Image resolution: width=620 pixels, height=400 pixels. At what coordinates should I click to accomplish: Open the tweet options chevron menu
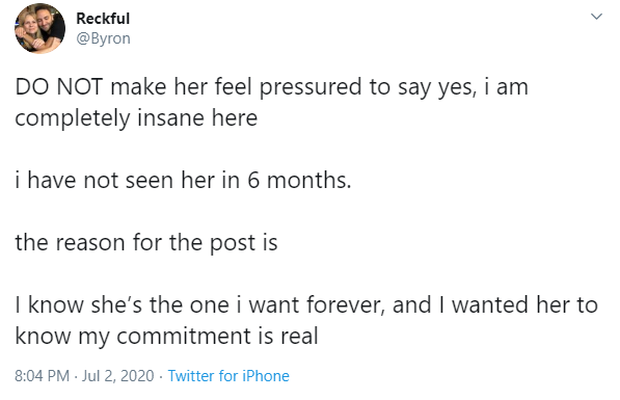(597, 17)
